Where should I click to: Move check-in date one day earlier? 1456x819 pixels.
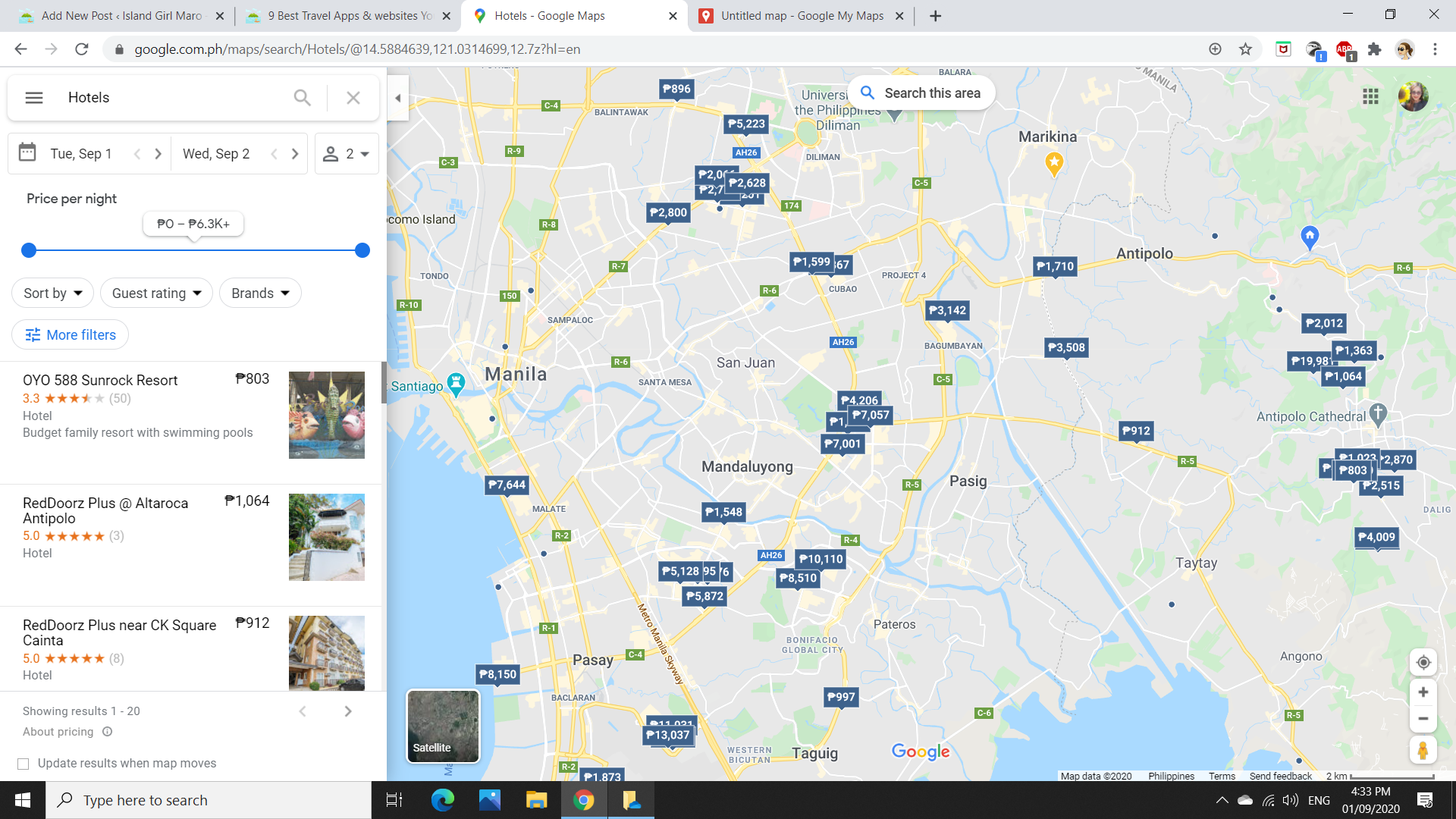137,154
